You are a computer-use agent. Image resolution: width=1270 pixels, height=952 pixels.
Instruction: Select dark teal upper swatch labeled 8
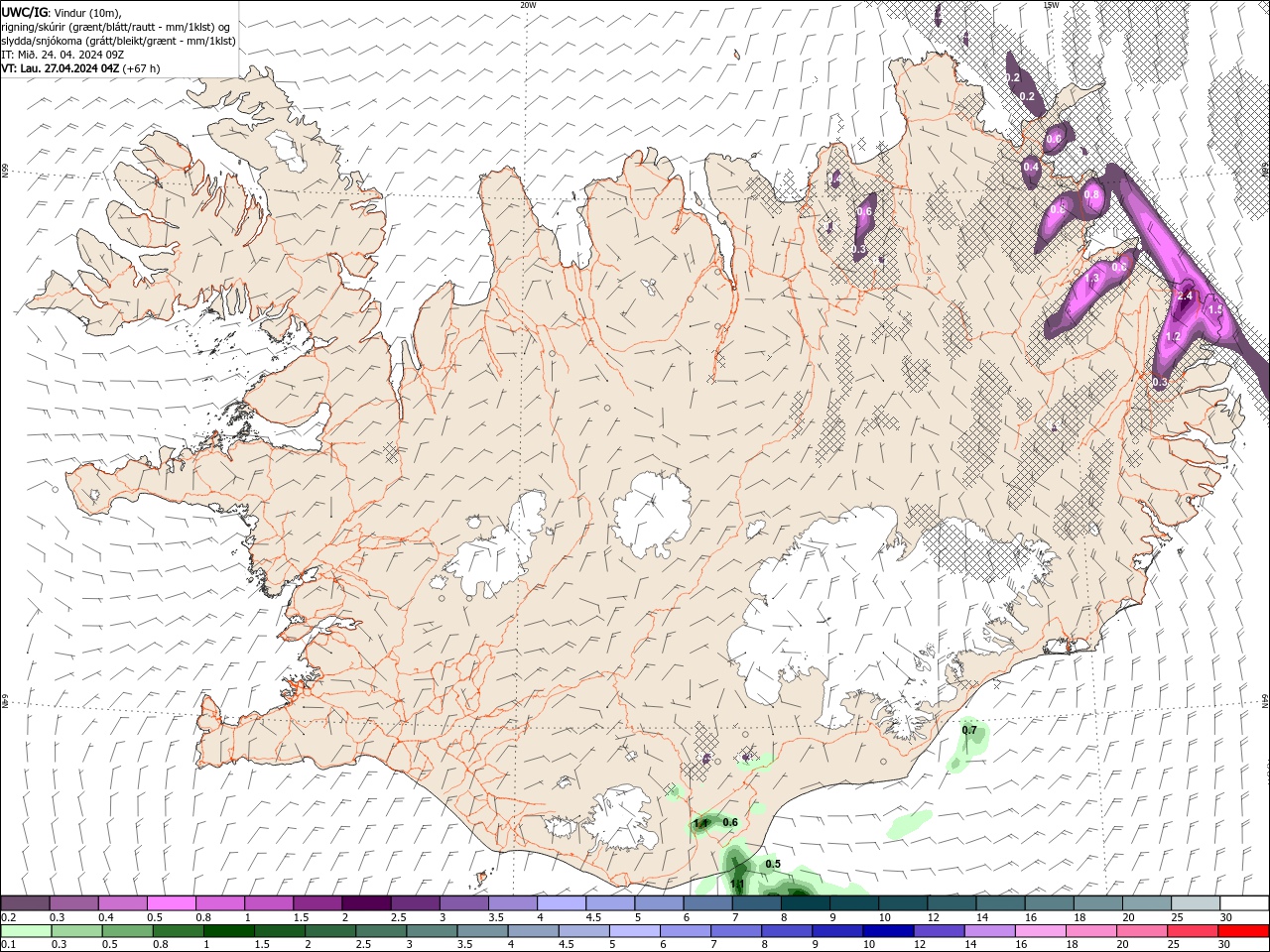(806, 902)
